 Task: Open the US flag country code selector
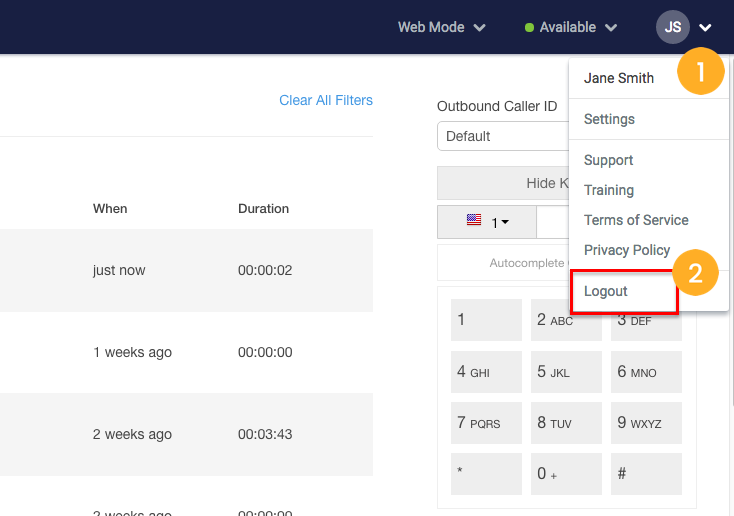point(487,222)
